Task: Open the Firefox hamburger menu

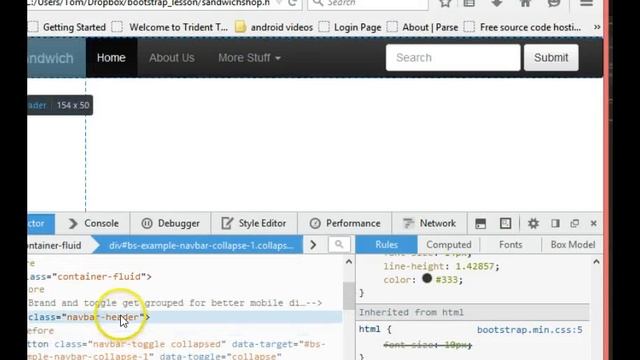Action: point(587,3)
